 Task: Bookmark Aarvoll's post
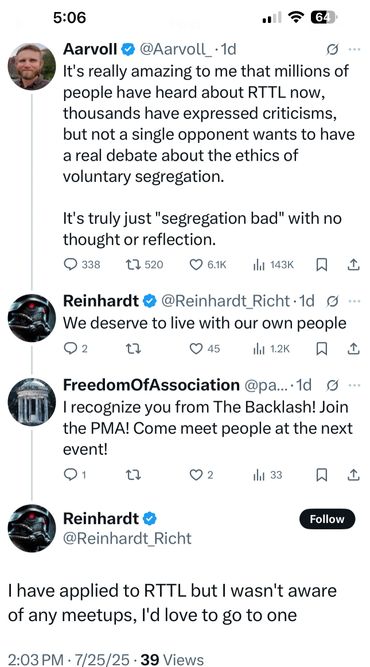[322, 265]
